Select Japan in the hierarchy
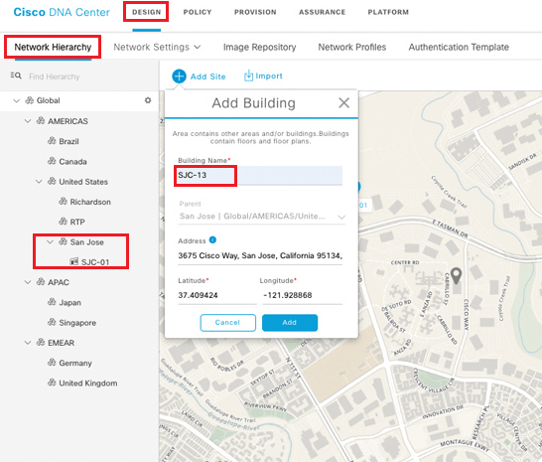Viewport: 542px width, 462px height. tap(70, 303)
